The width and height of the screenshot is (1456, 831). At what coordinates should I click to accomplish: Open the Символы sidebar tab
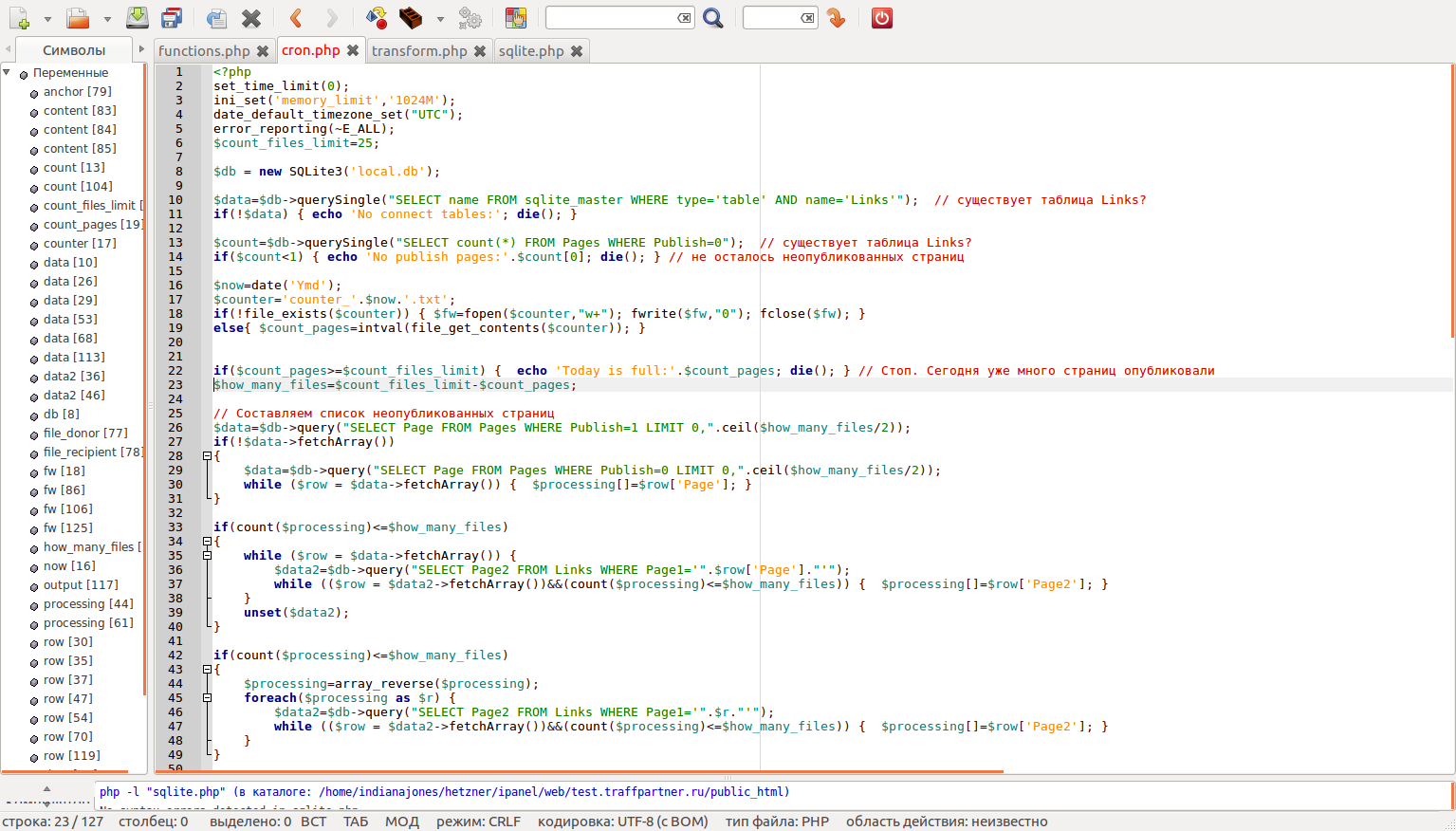74,50
